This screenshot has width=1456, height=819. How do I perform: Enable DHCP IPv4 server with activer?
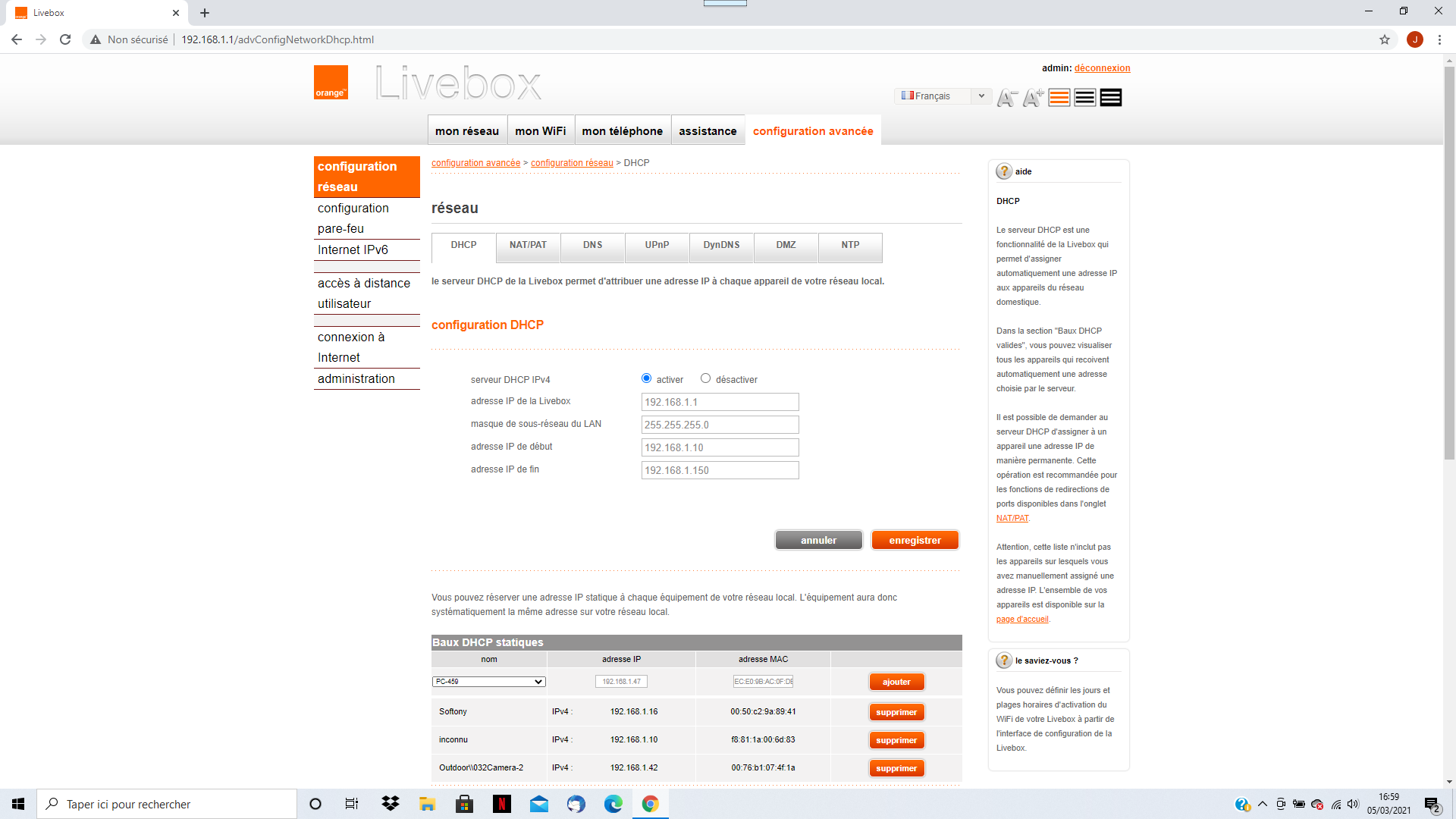tap(647, 378)
